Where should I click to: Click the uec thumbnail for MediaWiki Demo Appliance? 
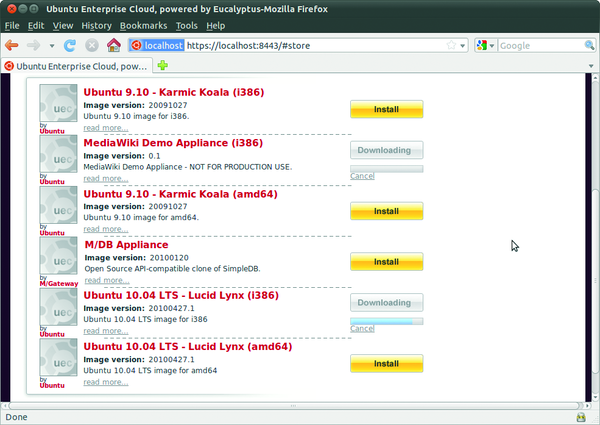(x=59, y=154)
